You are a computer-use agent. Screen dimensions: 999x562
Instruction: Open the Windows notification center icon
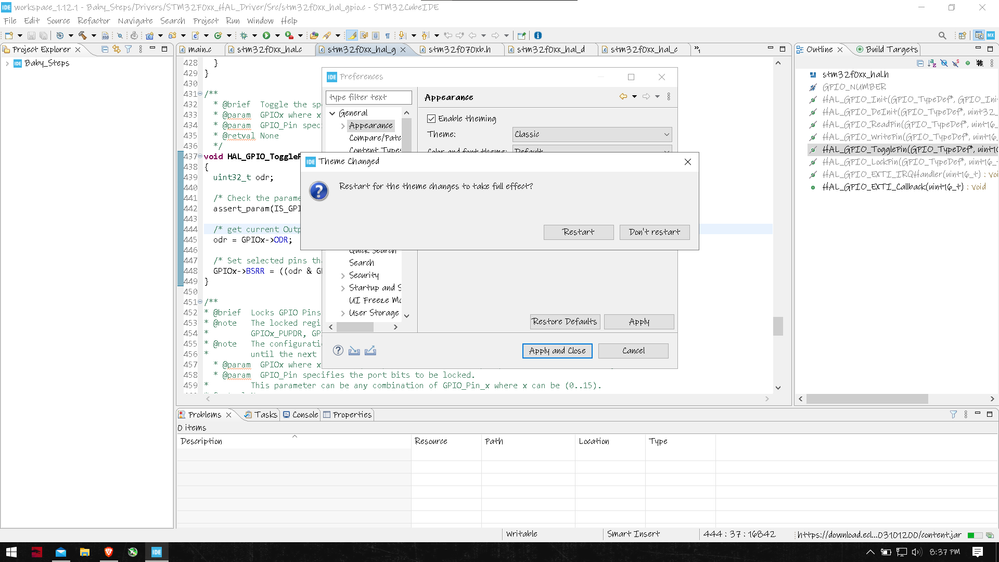click(x=978, y=552)
